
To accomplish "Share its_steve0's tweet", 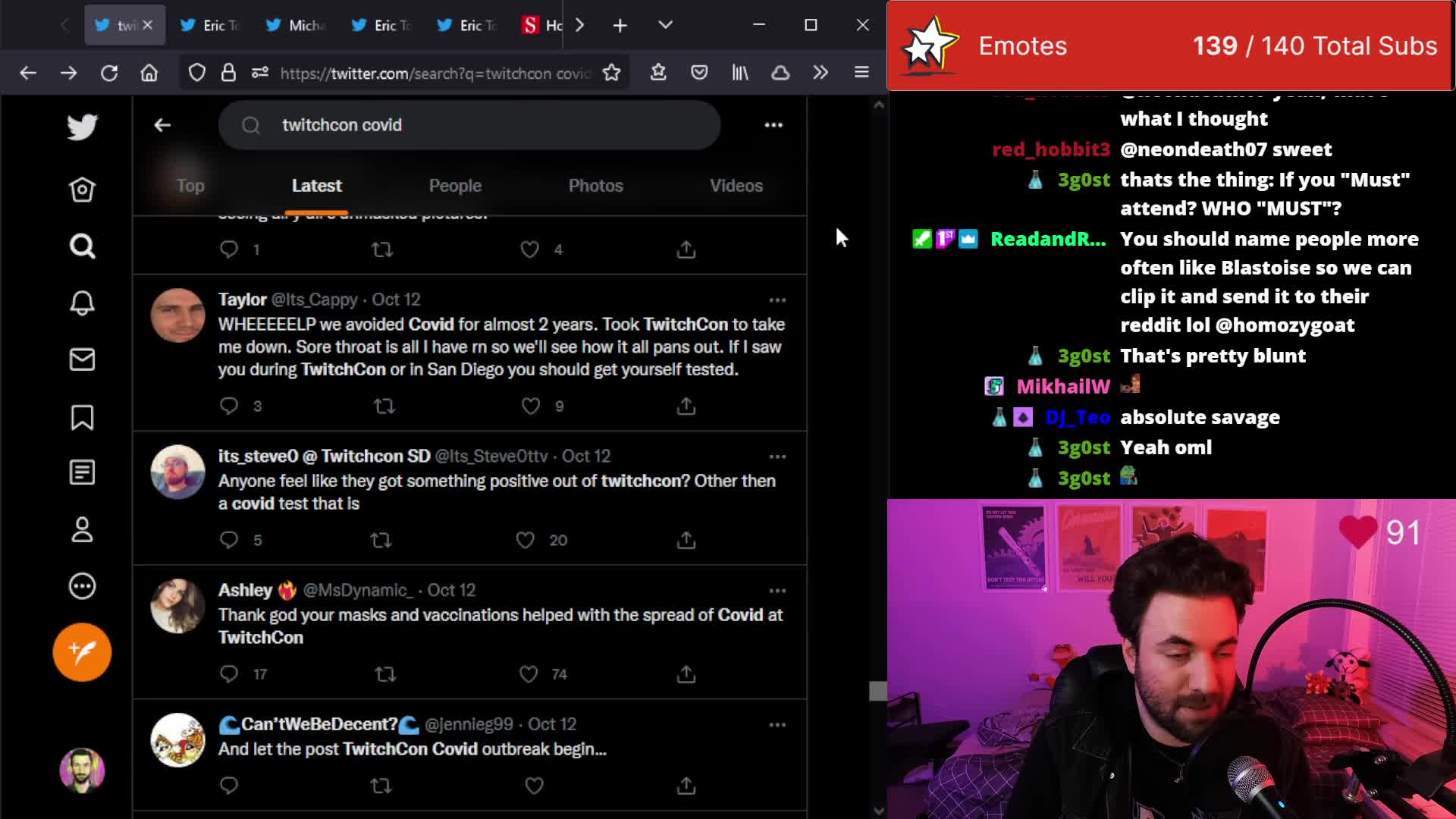I will click(x=686, y=540).
